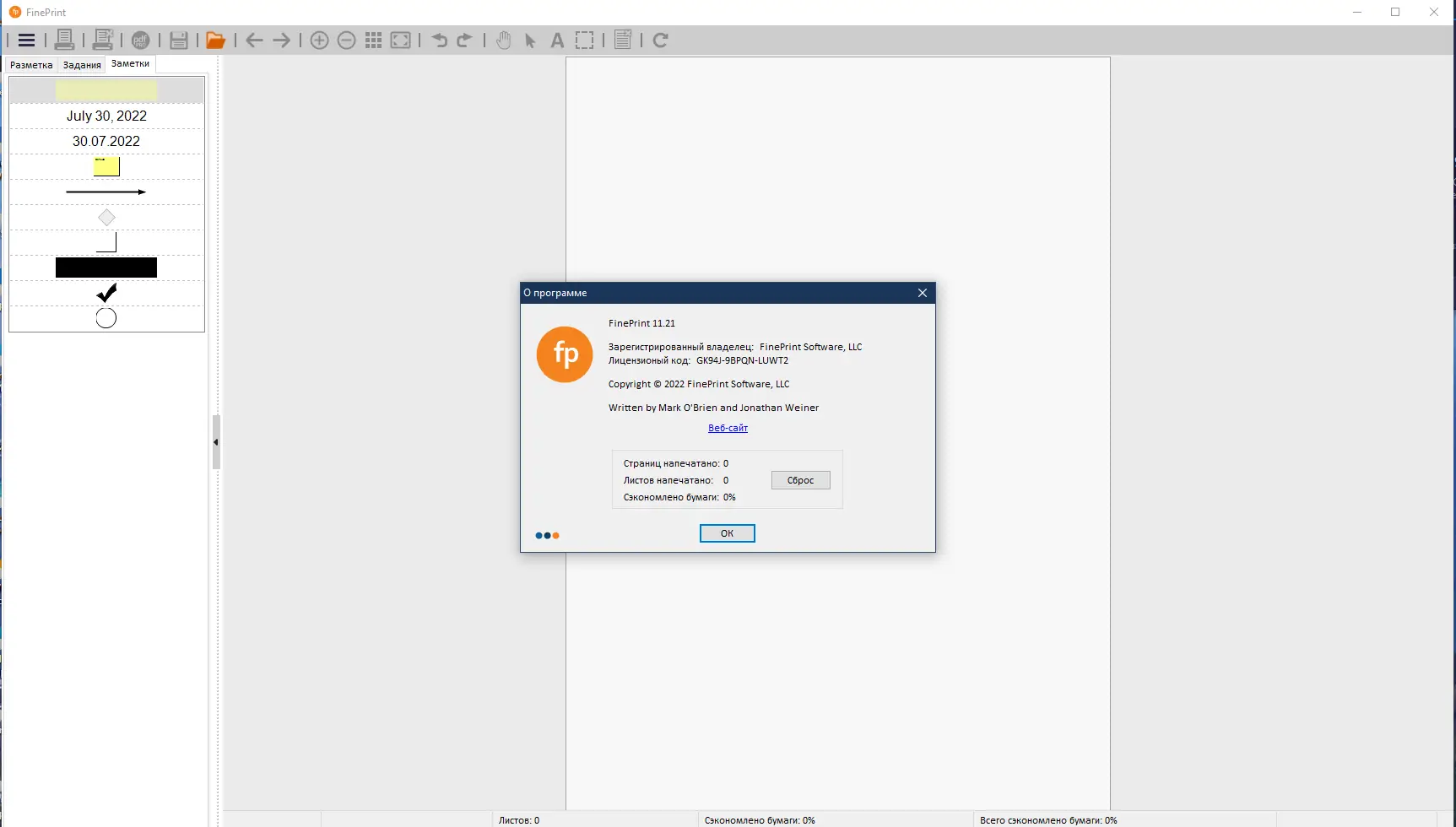Select the circle shape note
The width and height of the screenshot is (1456, 827).
(x=106, y=318)
